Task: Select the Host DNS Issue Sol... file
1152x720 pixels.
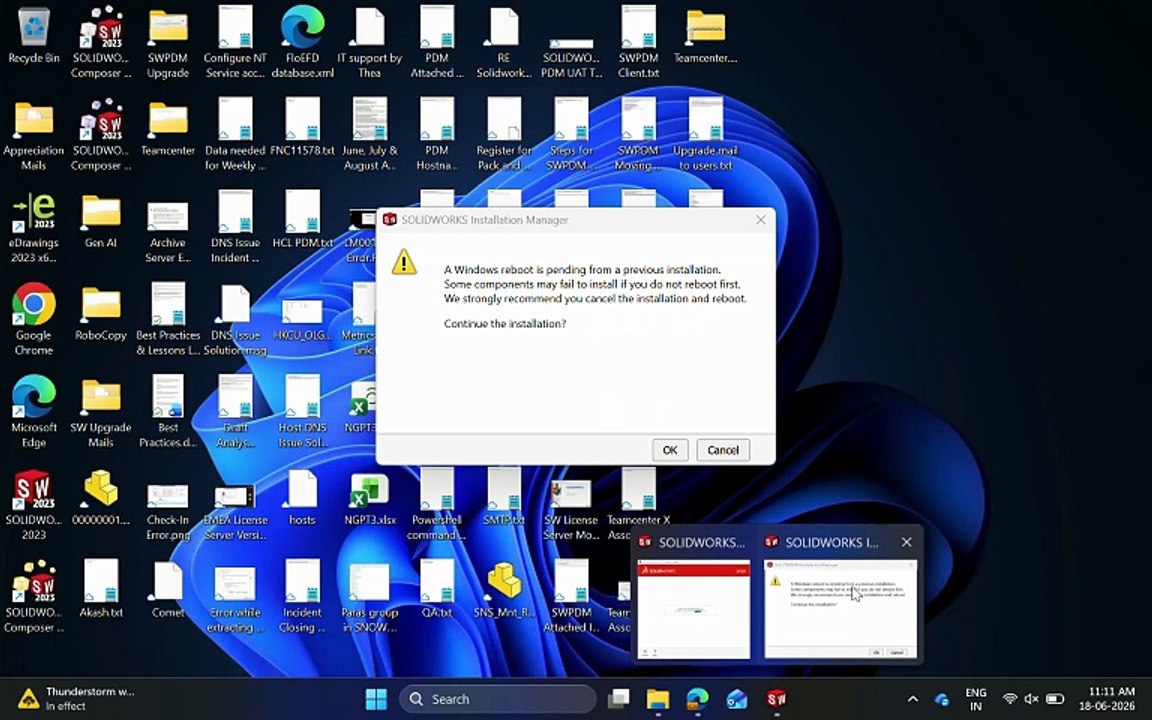Action: pos(302,413)
